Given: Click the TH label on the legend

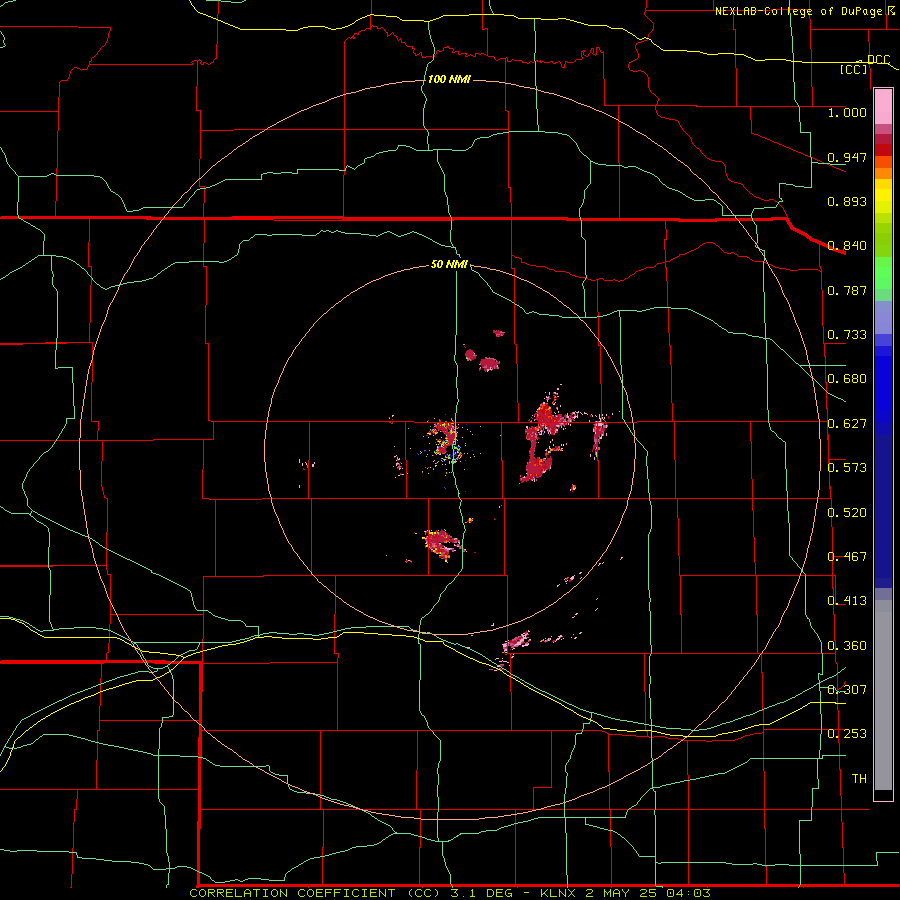Looking at the screenshot, I should click(x=859, y=779).
